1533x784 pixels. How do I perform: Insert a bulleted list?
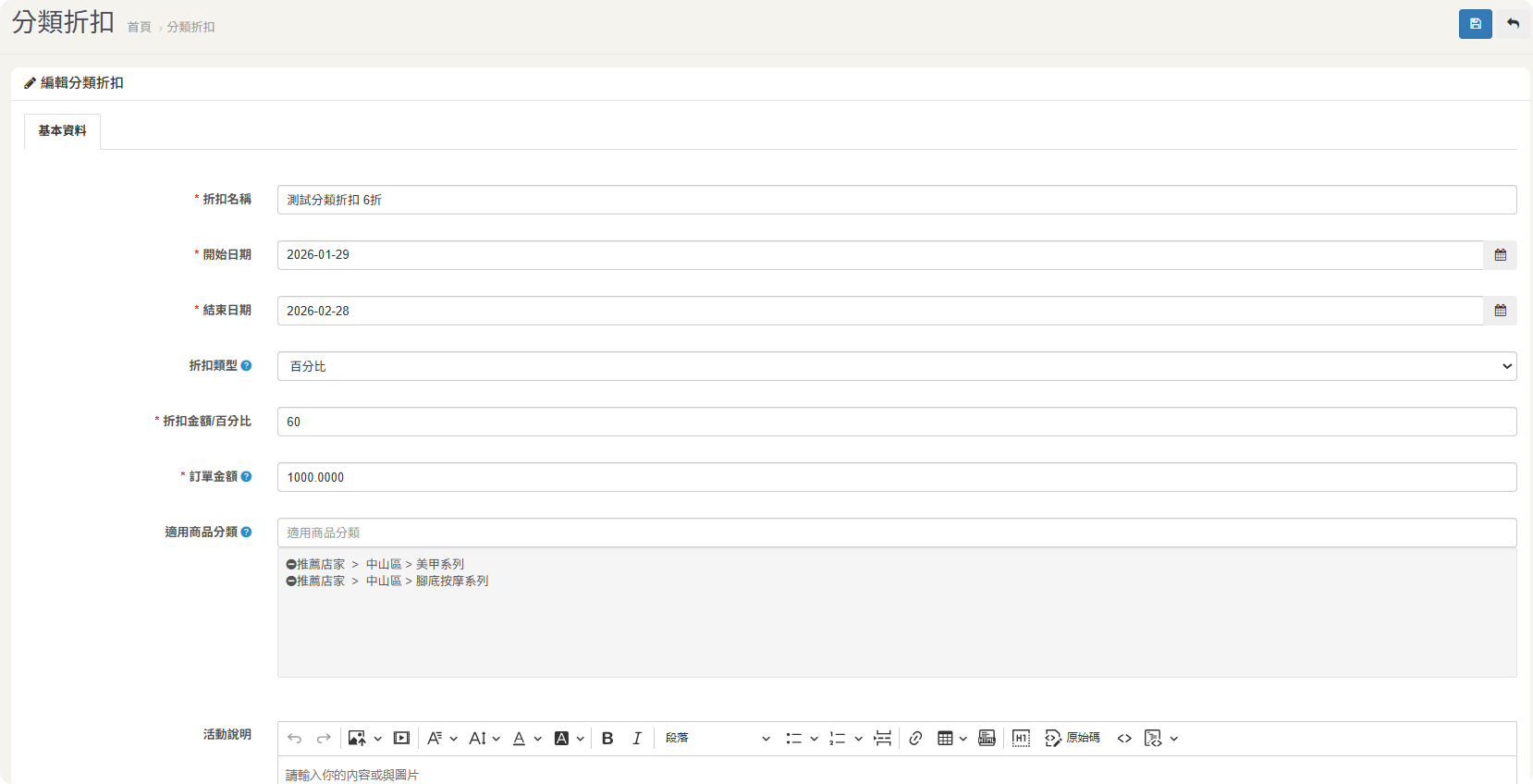point(793,738)
